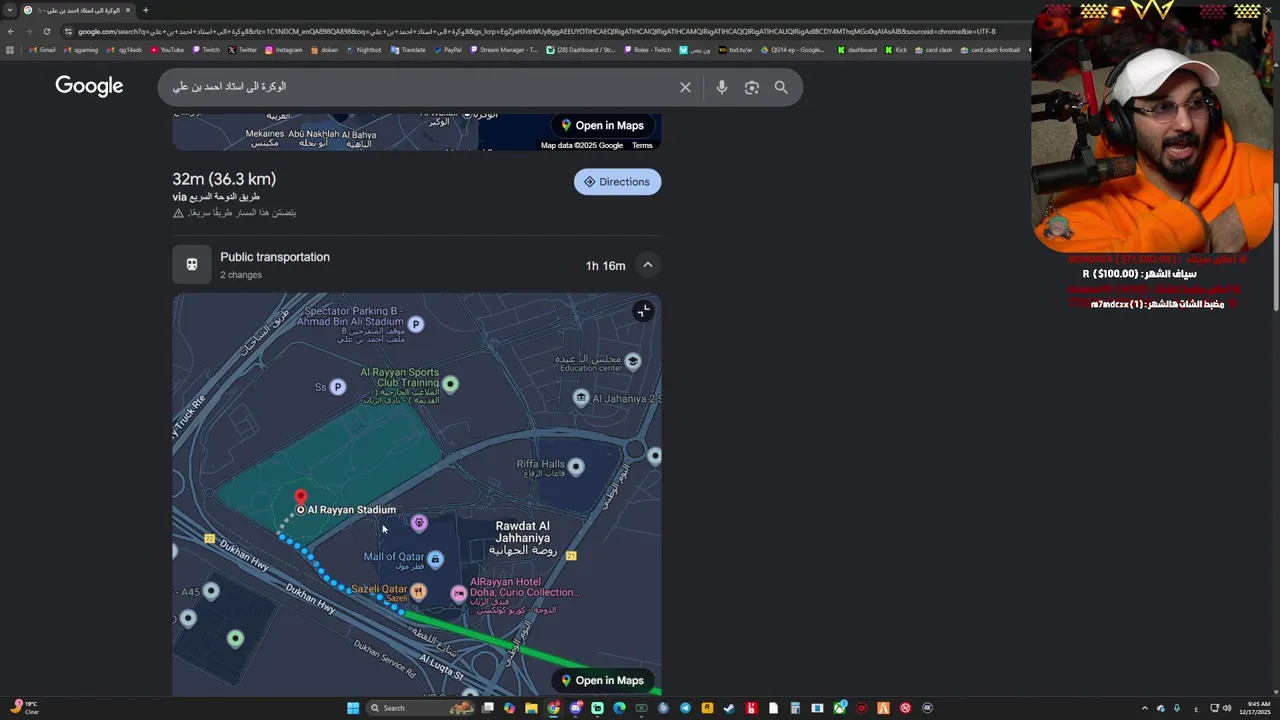
Task: Click the Directions button
Action: [617, 182]
